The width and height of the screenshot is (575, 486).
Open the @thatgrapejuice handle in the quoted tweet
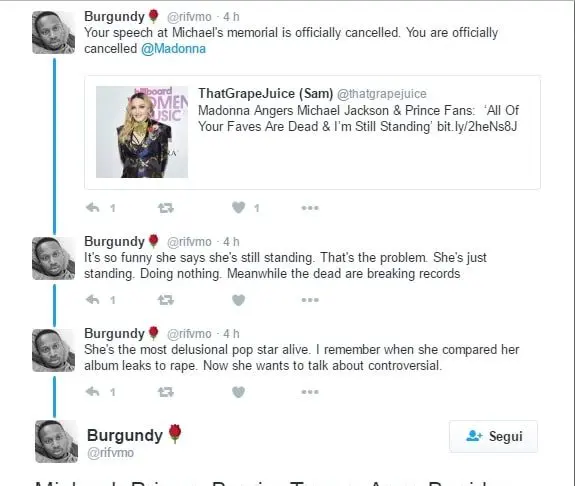(x=382, y=94)
